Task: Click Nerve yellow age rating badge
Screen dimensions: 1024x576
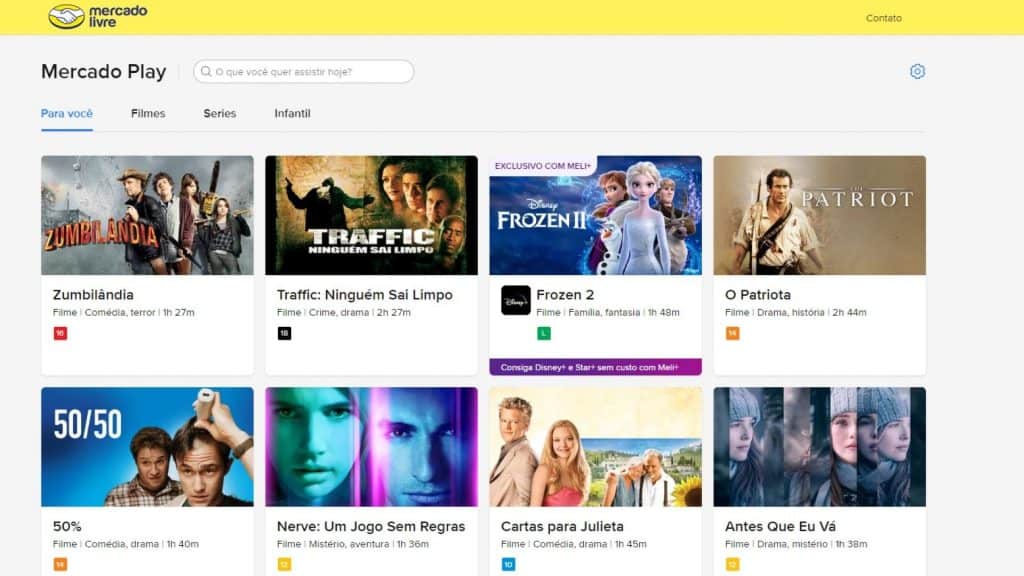Action: point(284,564)
